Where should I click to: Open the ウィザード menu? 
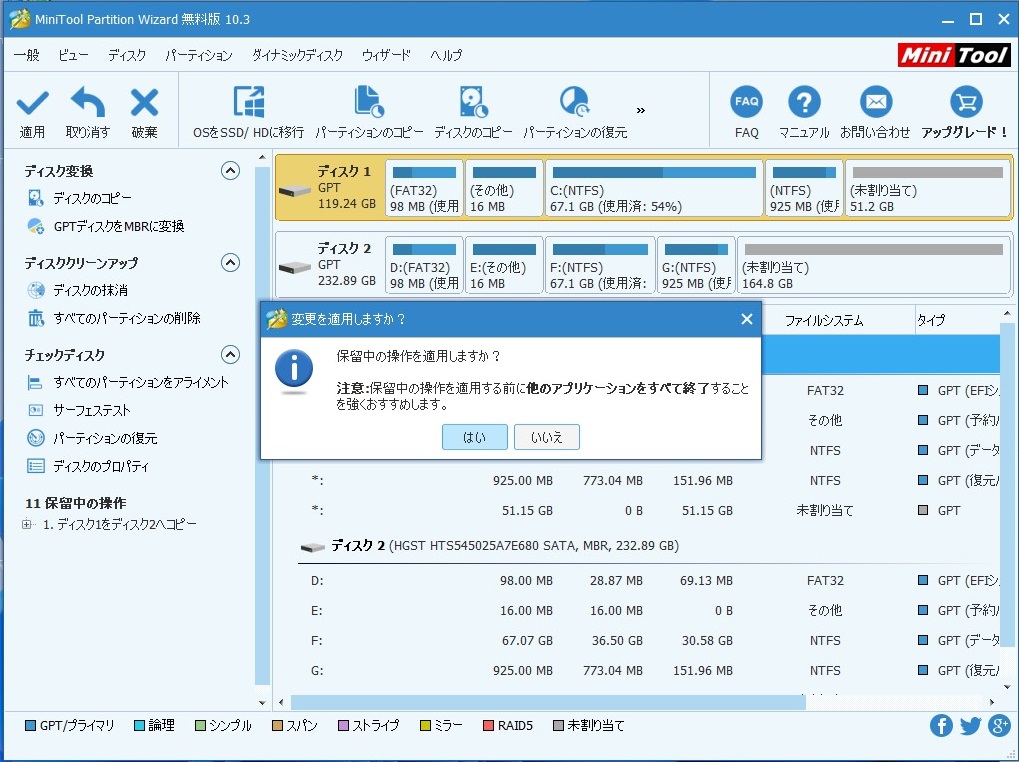(386, 55)
